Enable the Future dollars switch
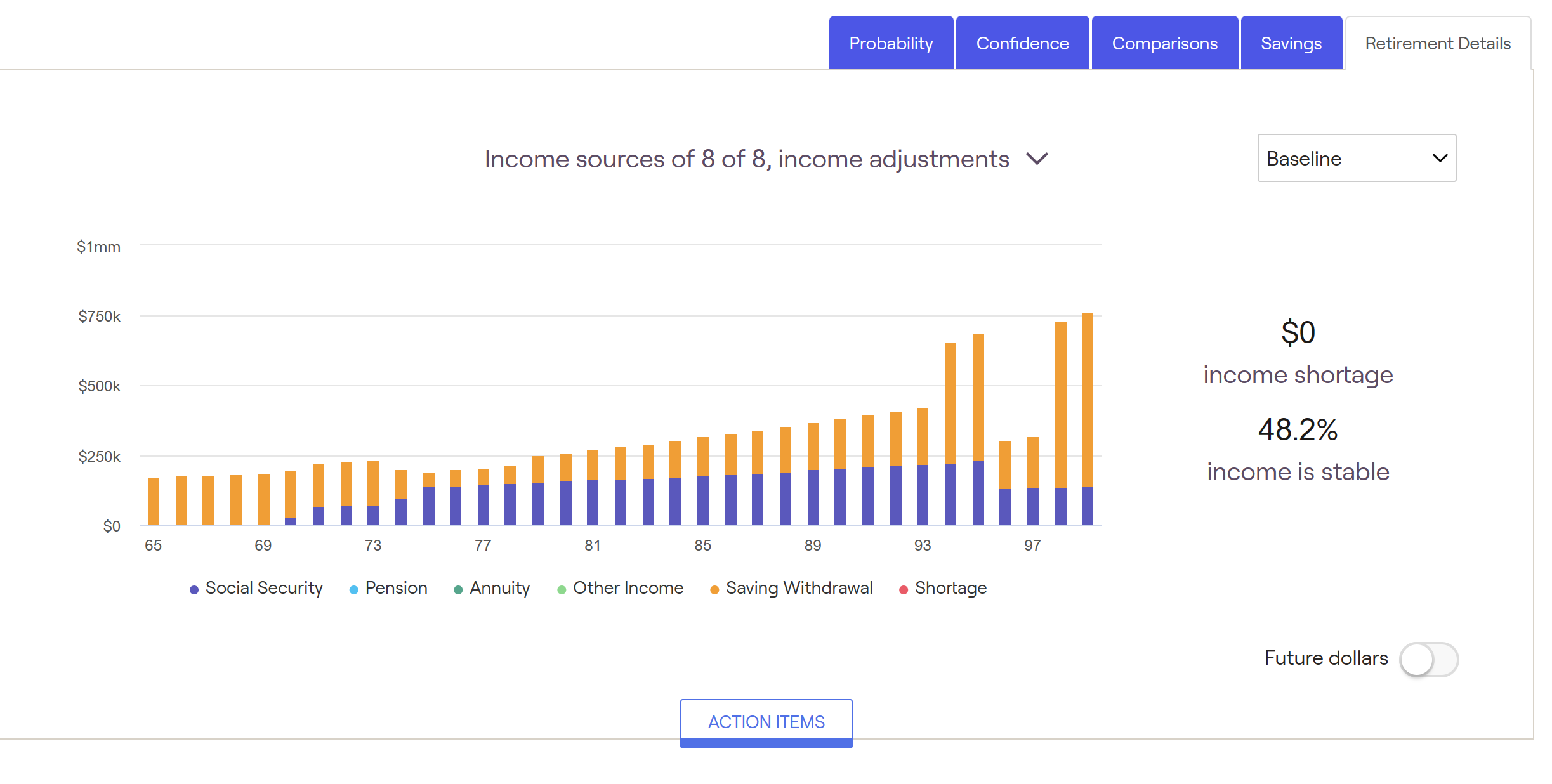The height and width of the screenshot is (784, 1552). pos(1428,660)
